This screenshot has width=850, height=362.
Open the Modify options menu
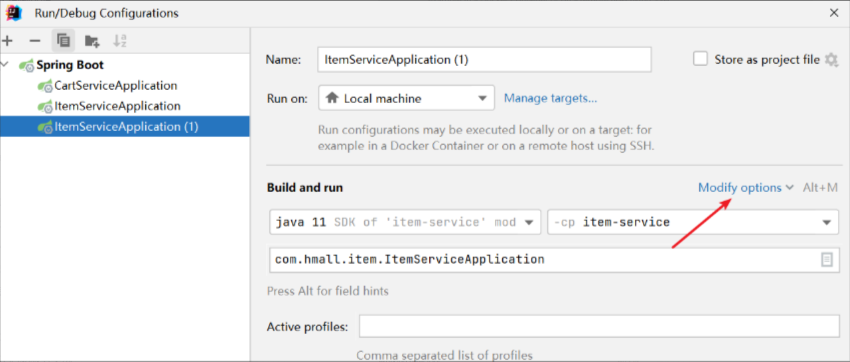click(745, 188)
